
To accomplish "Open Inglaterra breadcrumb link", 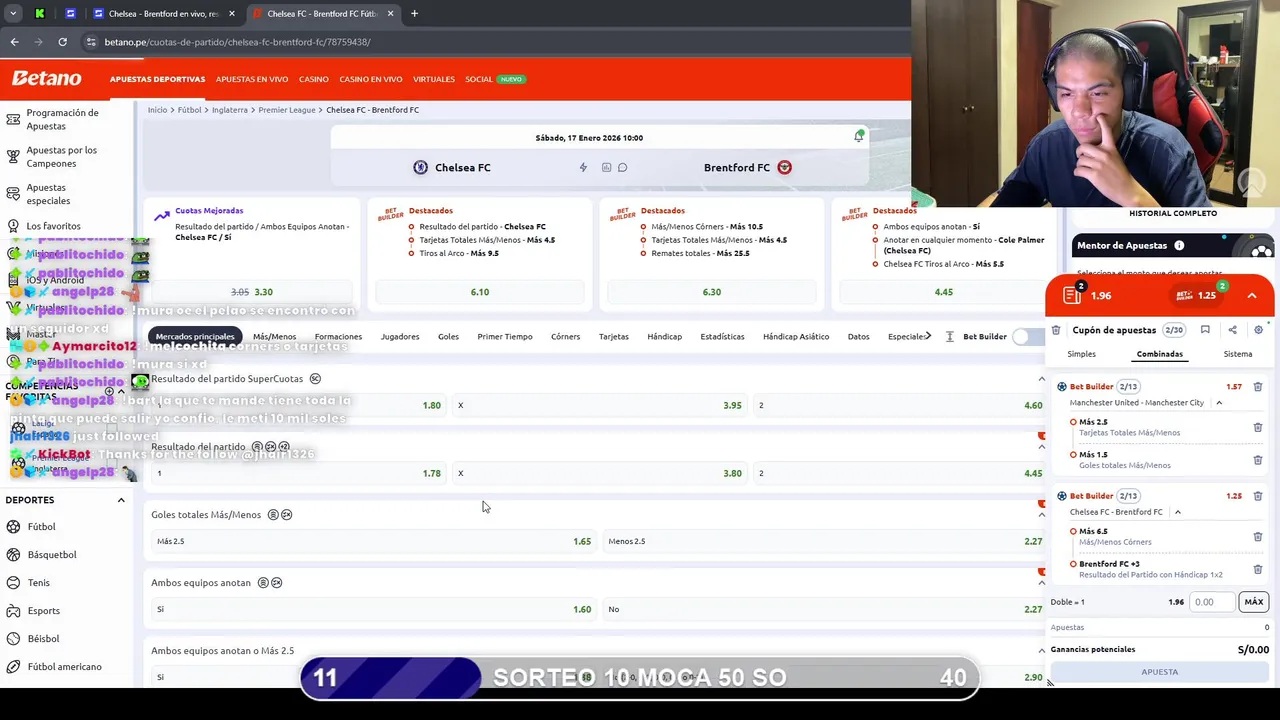I will (230, 110).
